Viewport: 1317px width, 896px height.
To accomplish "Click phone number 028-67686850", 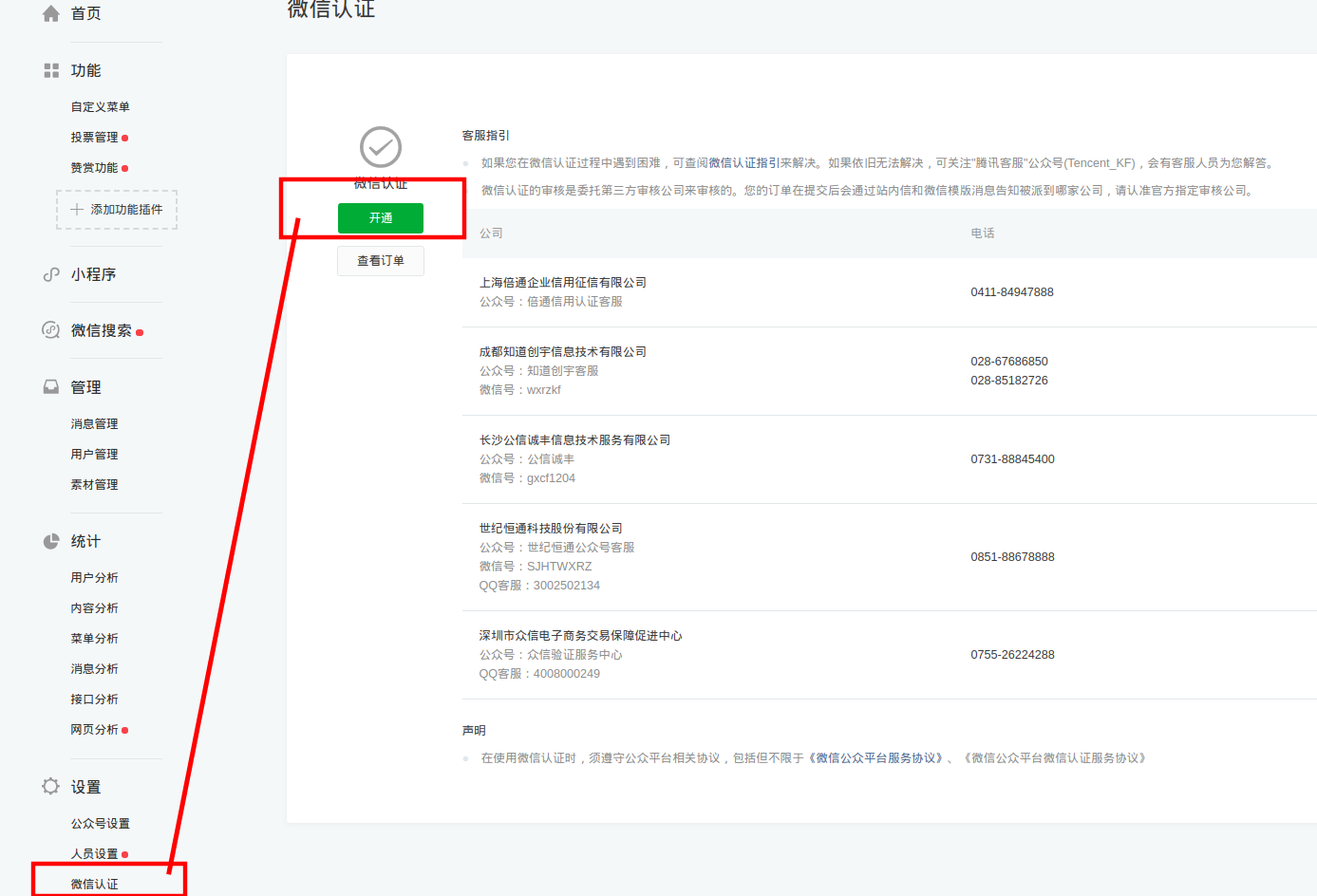I will click(x=1009, y=362).
